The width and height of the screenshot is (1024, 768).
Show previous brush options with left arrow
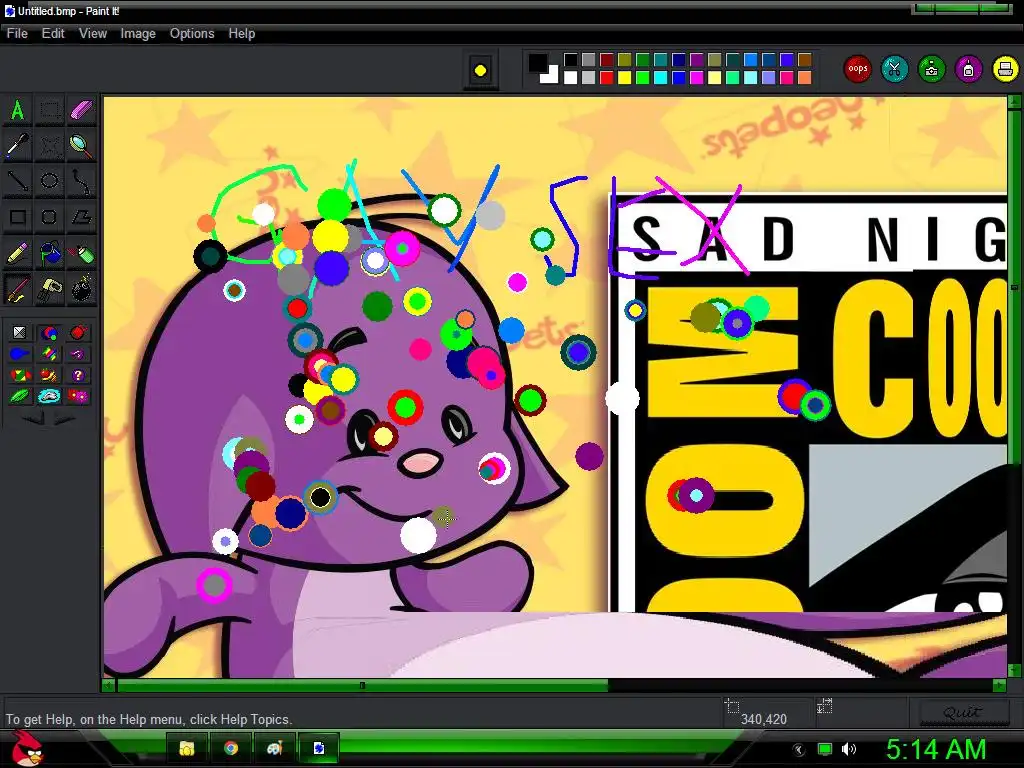click(33, 419)
